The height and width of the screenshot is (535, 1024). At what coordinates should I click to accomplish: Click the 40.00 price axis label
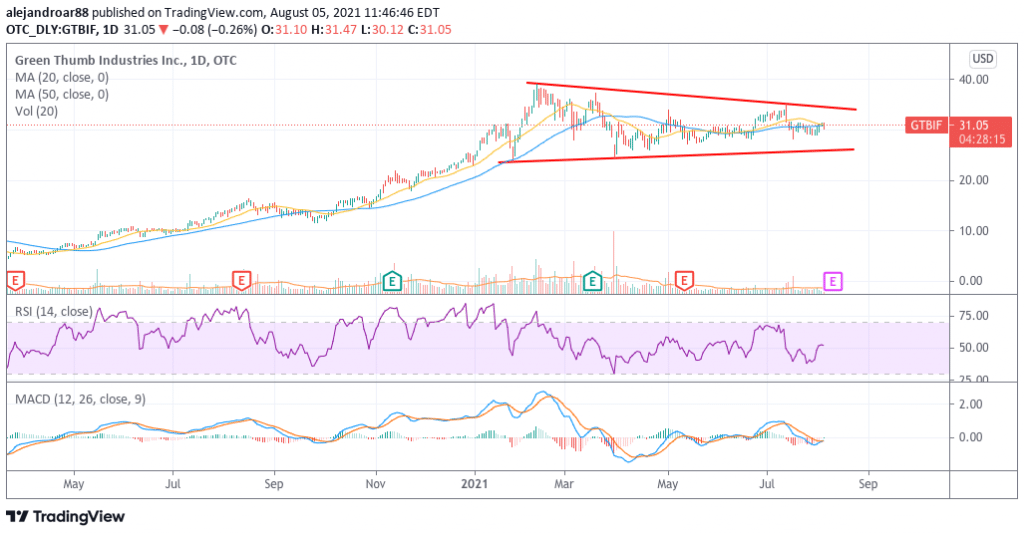pos(973,80)
